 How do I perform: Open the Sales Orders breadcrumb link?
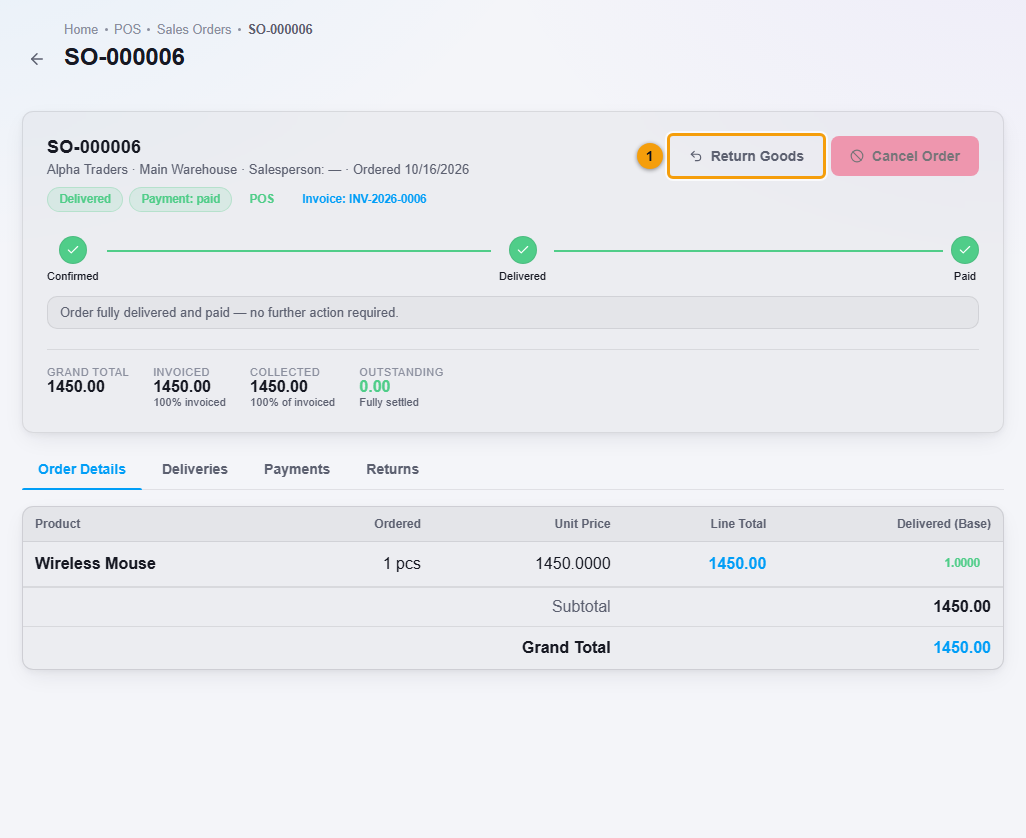[194, 29]
